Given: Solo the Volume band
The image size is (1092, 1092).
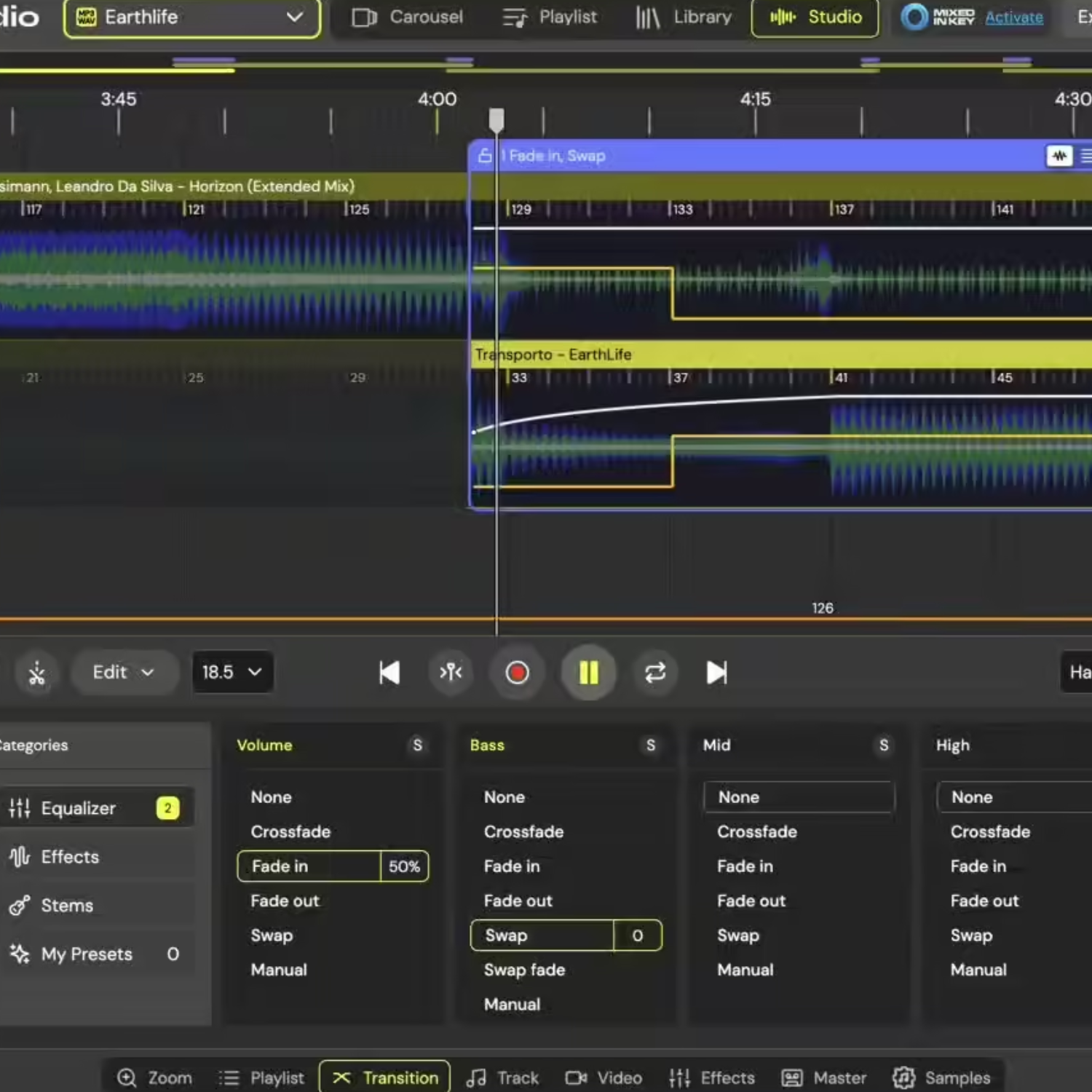Looking at the screenshot, I should pyautogui.click(x=417, y=745).
